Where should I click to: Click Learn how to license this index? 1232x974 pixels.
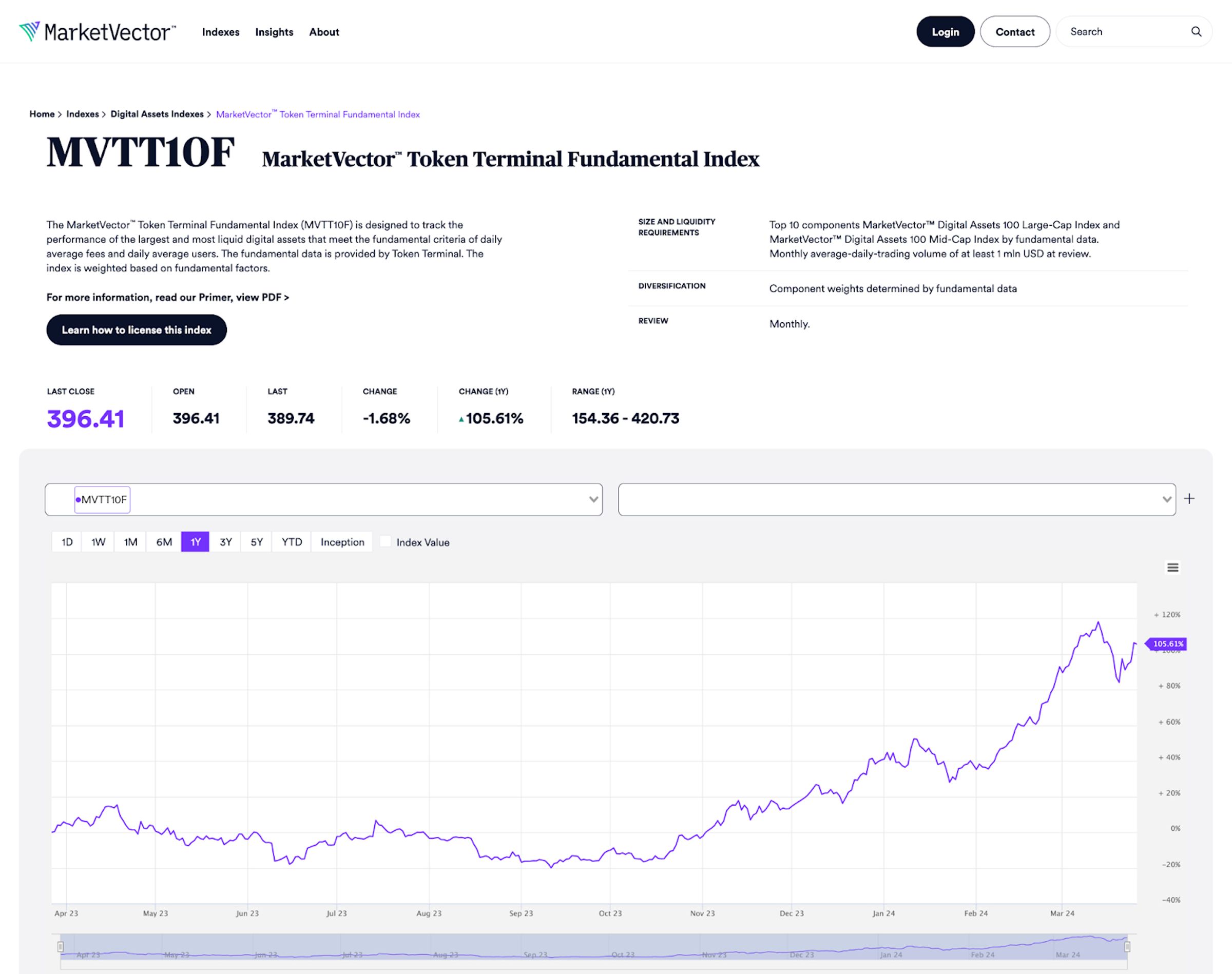point(137,329)
